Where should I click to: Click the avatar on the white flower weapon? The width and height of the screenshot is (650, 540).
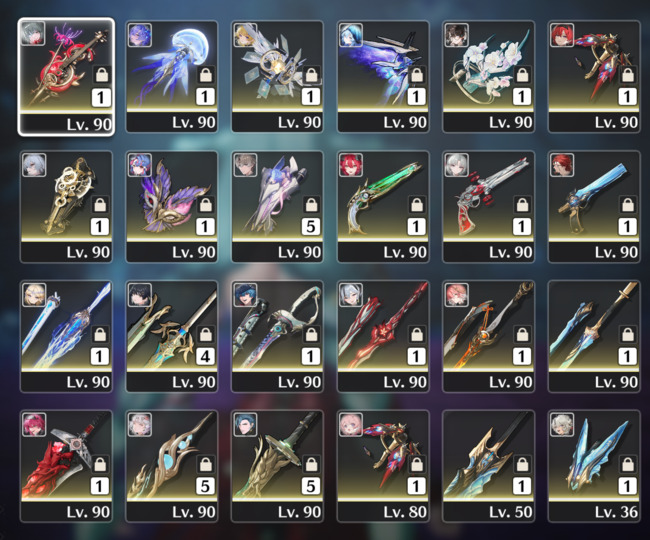tap(456, 35)
